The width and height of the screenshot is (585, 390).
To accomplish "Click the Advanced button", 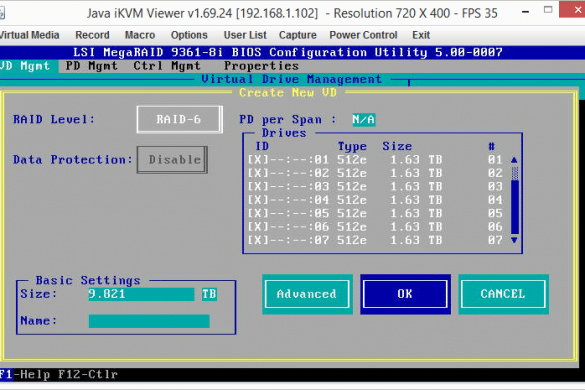I will pos(307,294).
